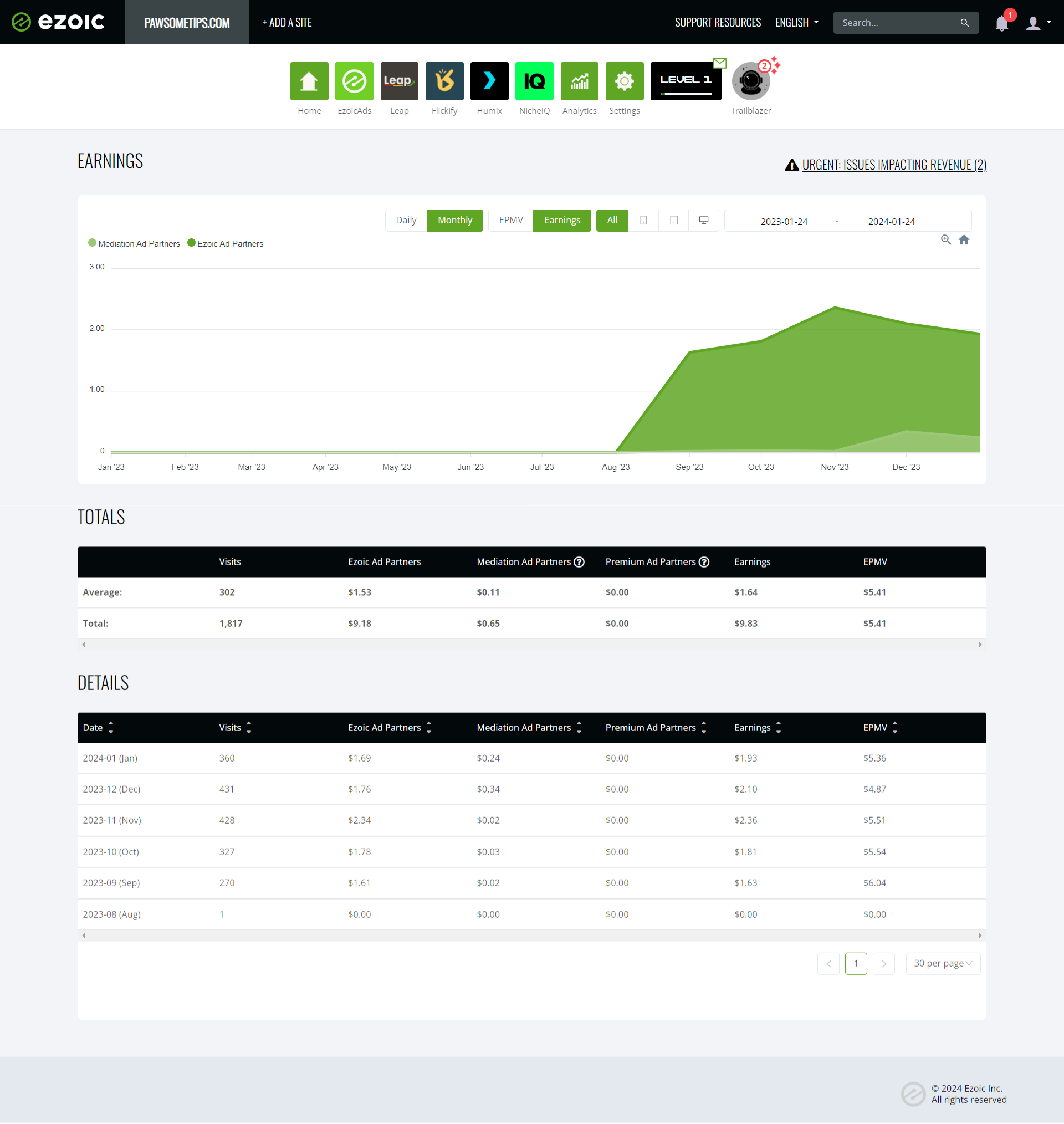Click the search magnifier icon

tap(964, 23)
